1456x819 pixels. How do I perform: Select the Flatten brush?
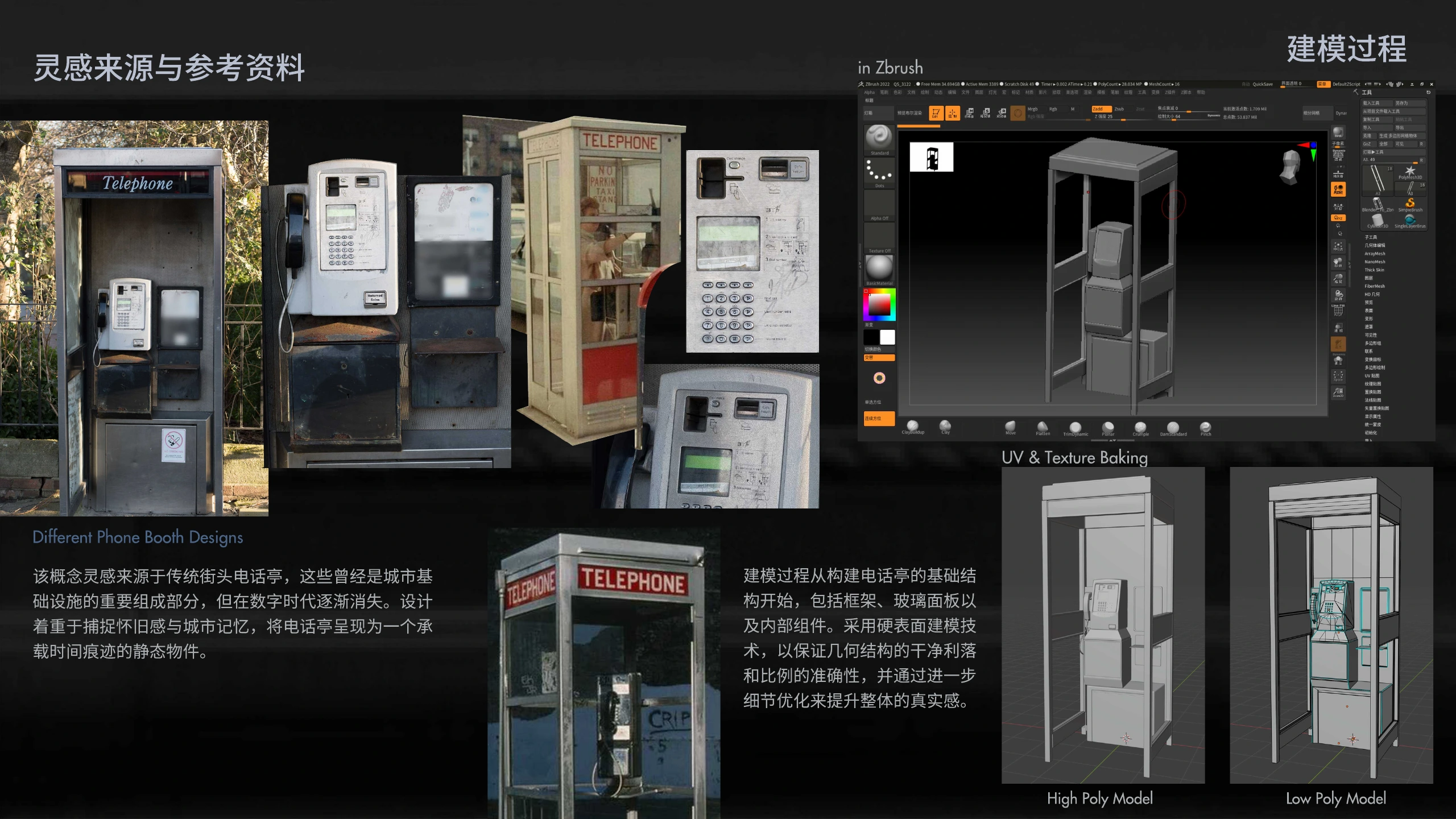(x=1043, y=428)
